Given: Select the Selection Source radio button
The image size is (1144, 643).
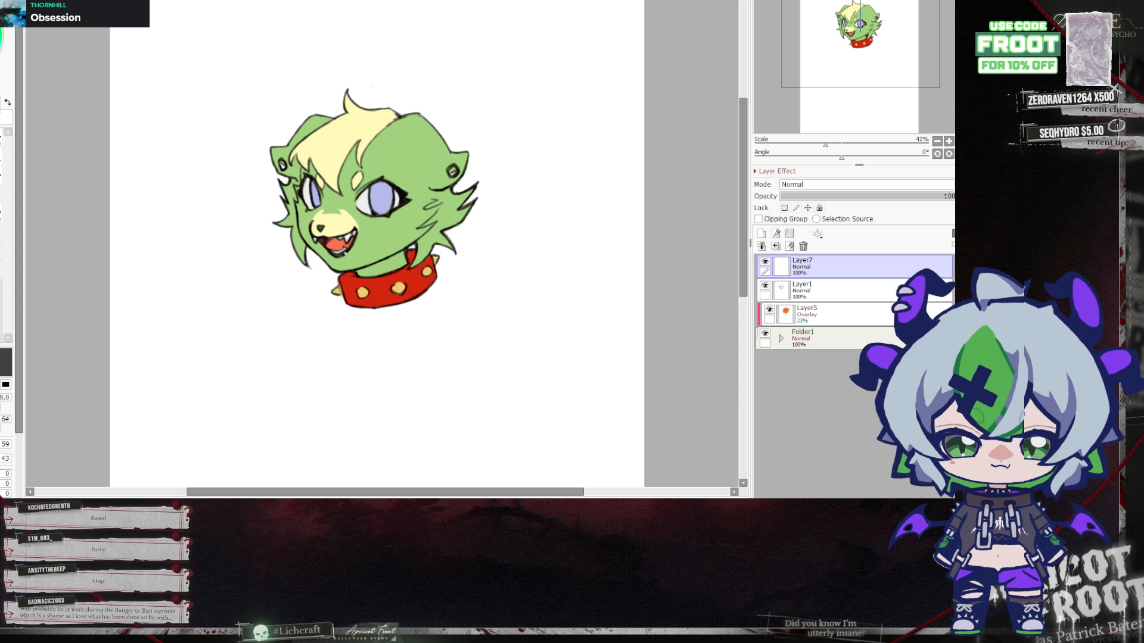Looking at the screenshot, I should pyautogui.click(x=816, y=219).
